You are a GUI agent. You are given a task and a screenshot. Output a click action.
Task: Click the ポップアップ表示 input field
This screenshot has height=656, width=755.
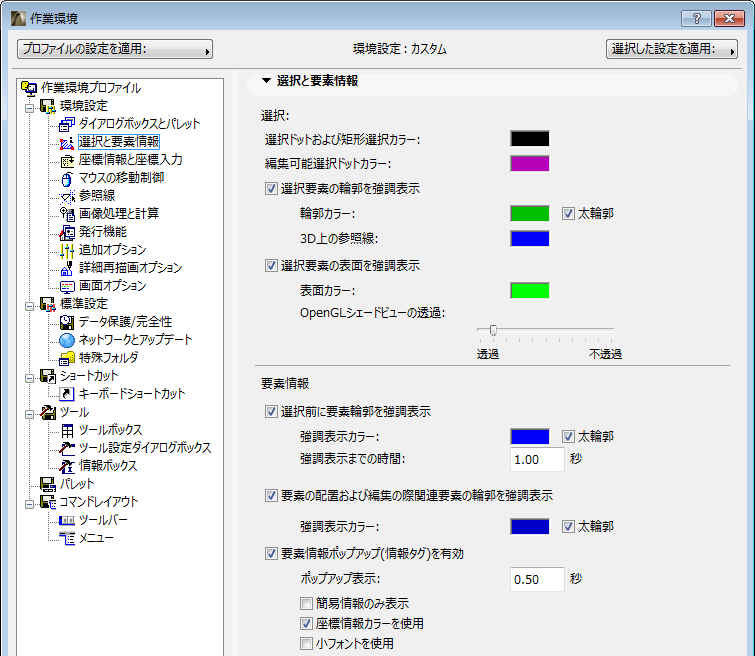pyautogui.click(x=537, y=579)
